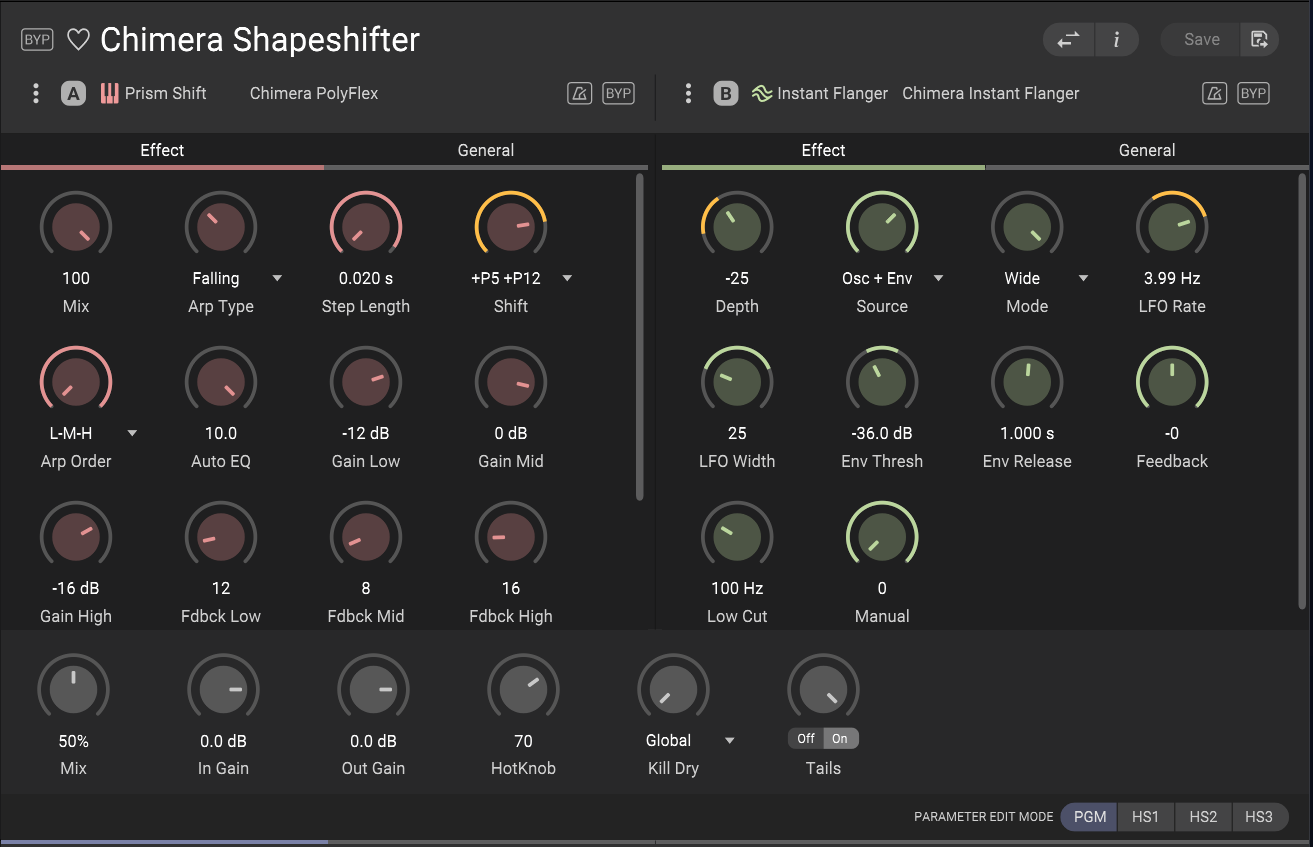
Task: Click the Out Gain knob
Action: pyautogui.click(x=373, y=690)
